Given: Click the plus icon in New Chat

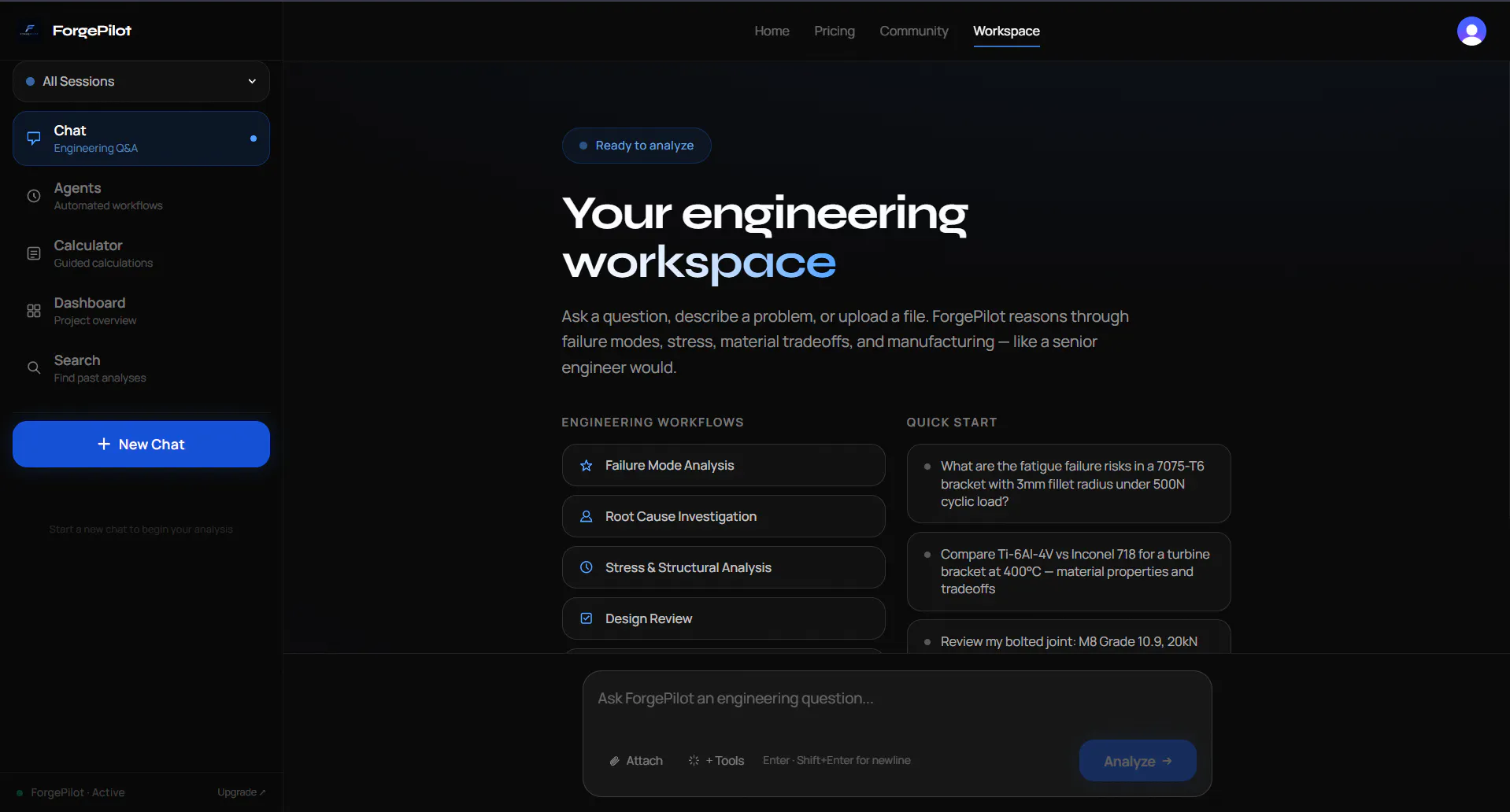Looking at the screenshot, I should pos(104,444).
